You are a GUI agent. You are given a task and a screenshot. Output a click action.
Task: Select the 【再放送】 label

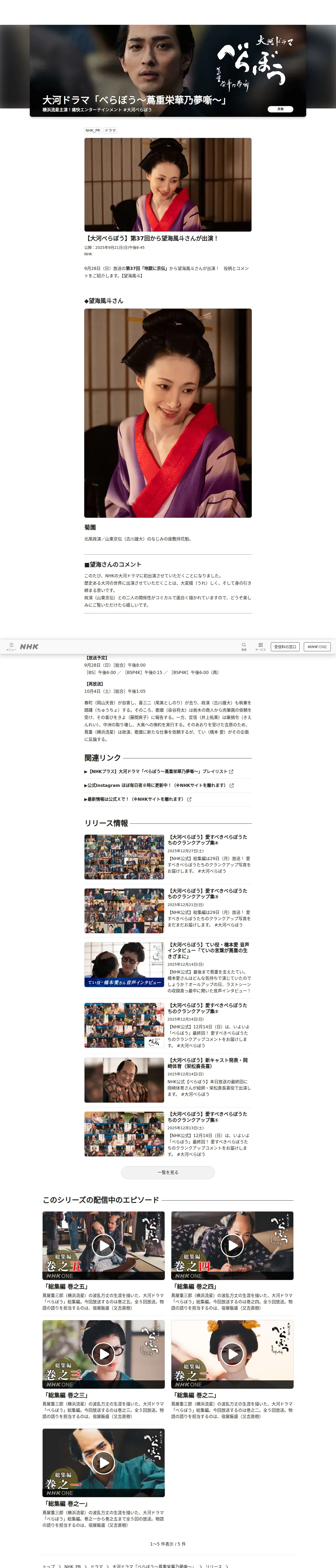point(94,684)
